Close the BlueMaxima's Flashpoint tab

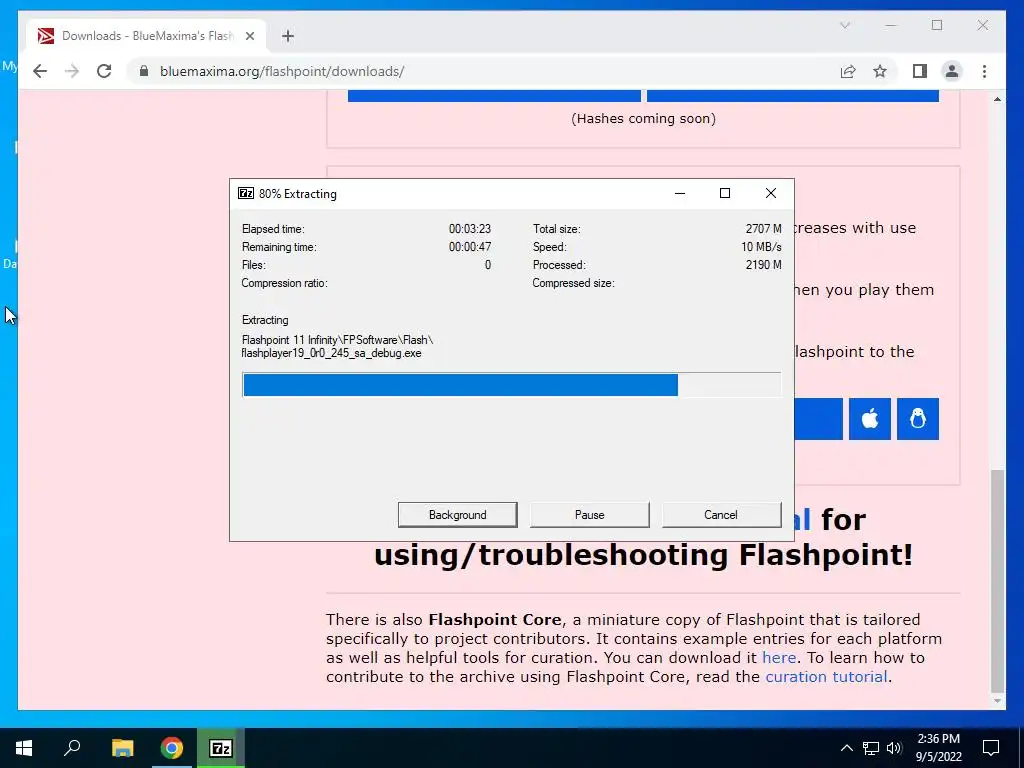coord(249,36)
